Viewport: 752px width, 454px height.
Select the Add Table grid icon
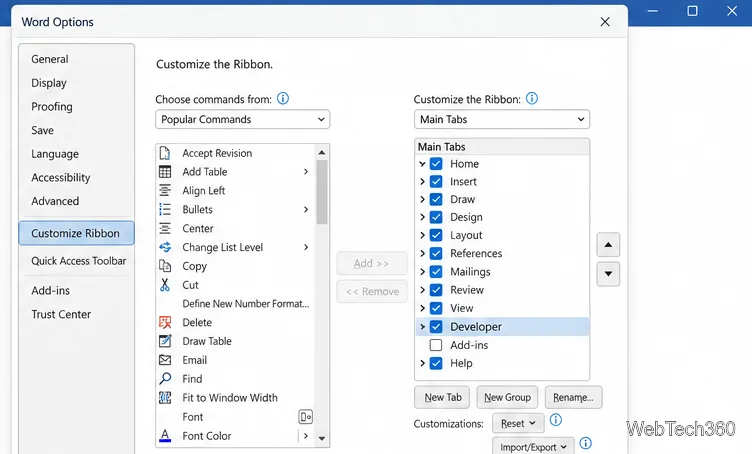164,172
